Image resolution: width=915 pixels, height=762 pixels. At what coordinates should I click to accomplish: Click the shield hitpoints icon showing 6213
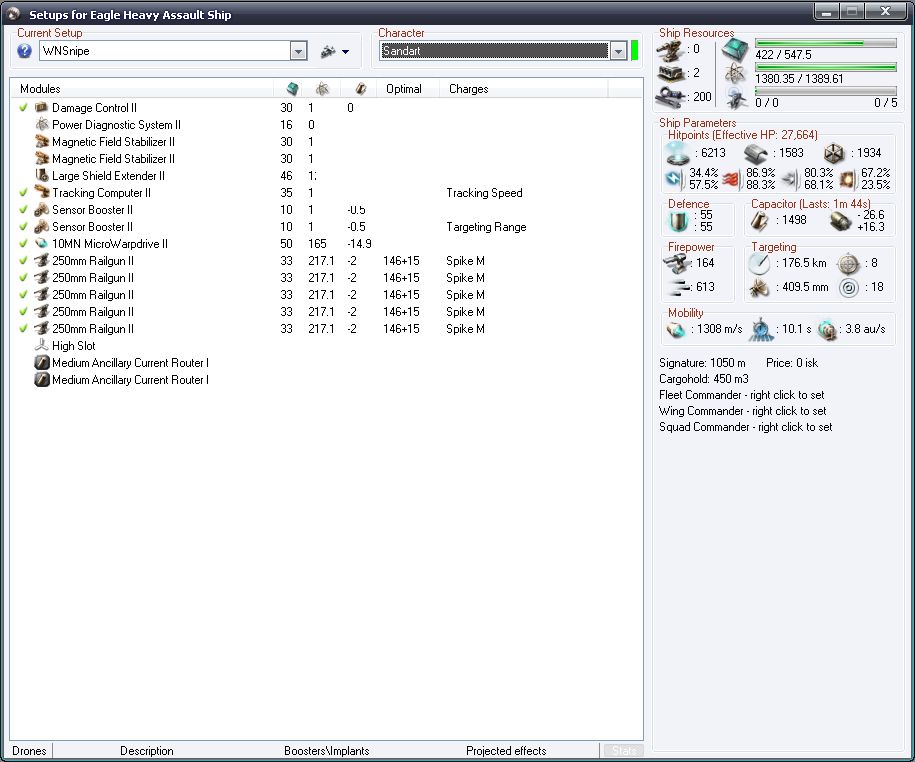click(x=677, y=154)
